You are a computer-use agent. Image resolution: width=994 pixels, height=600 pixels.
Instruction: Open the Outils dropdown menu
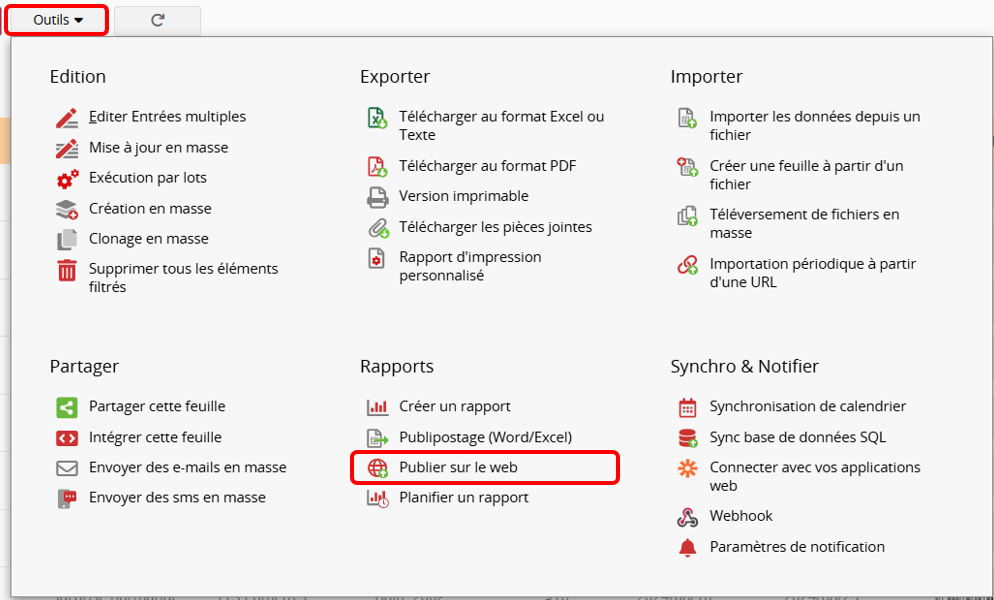coord(58,20)
